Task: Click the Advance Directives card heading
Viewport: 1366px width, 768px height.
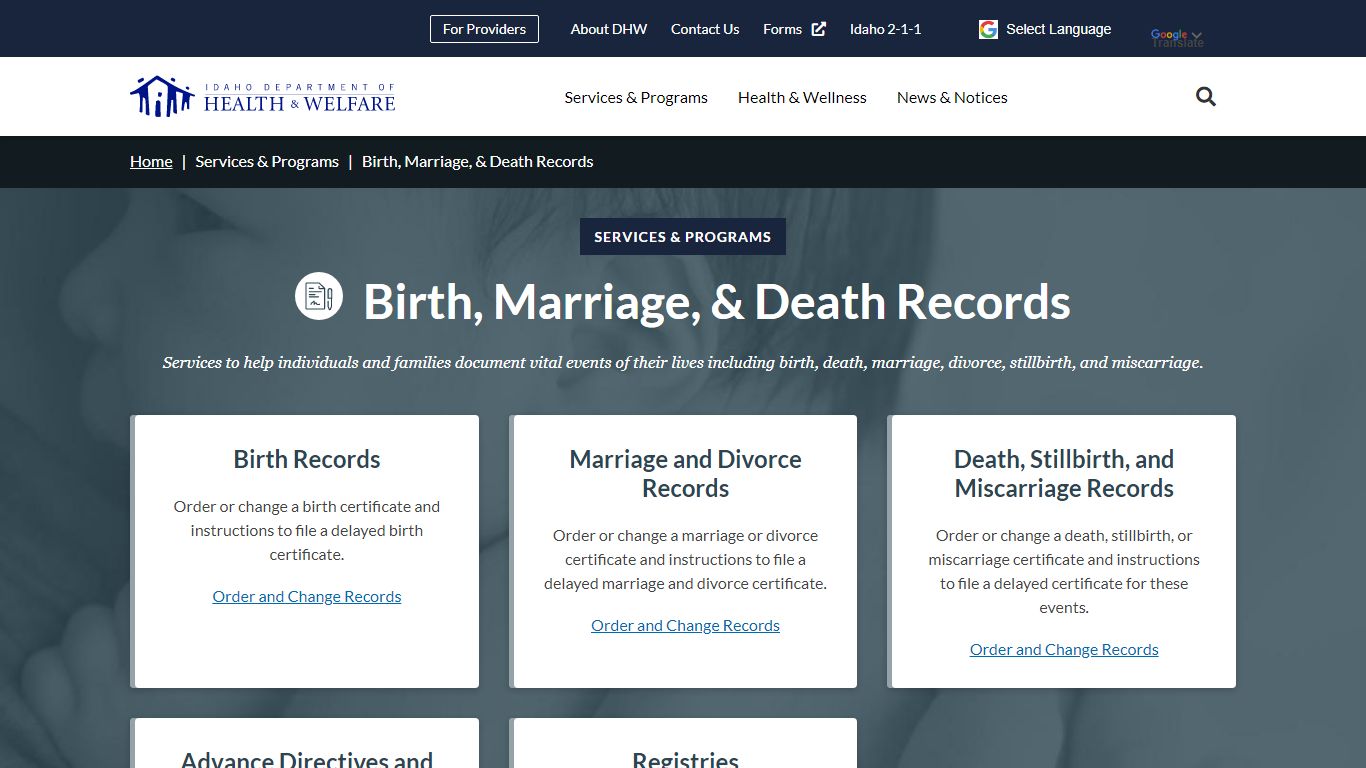Action: (x=307, y=759)
